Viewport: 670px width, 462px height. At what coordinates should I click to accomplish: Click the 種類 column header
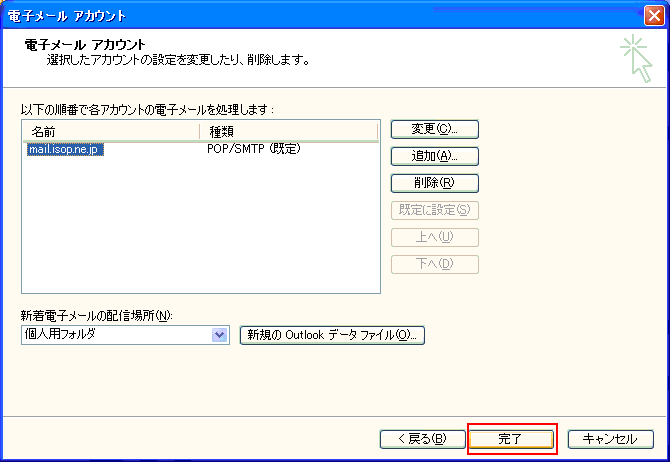point(289,132)
